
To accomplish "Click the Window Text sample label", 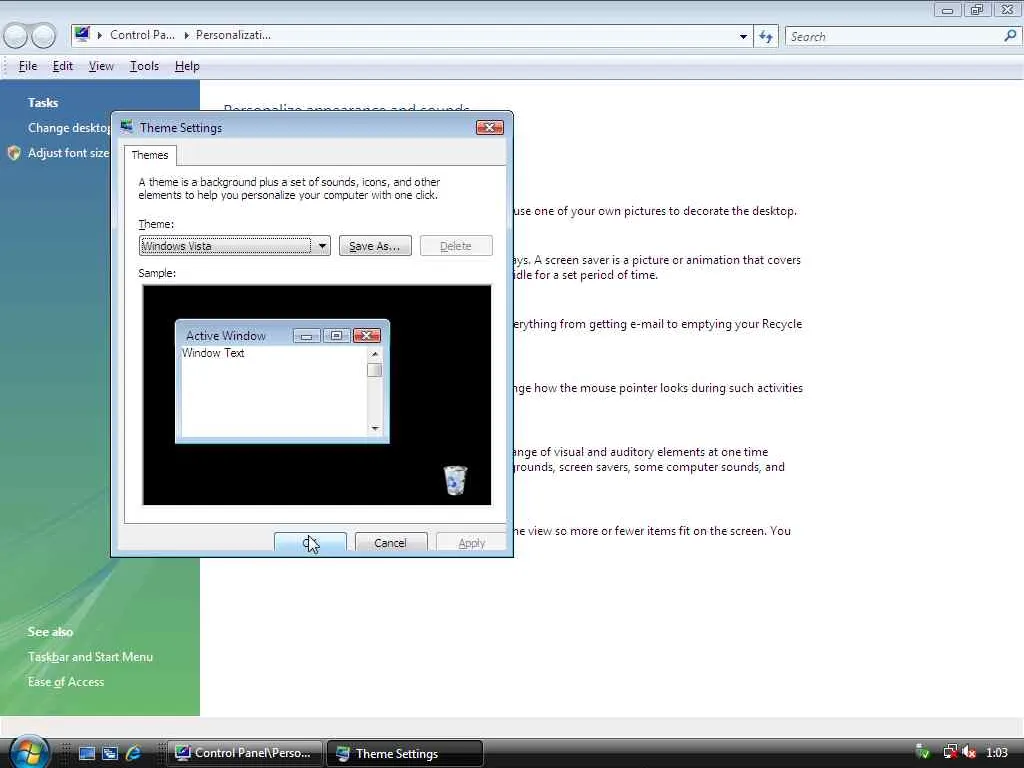I will pyautogui.click(x=213, y=353).
